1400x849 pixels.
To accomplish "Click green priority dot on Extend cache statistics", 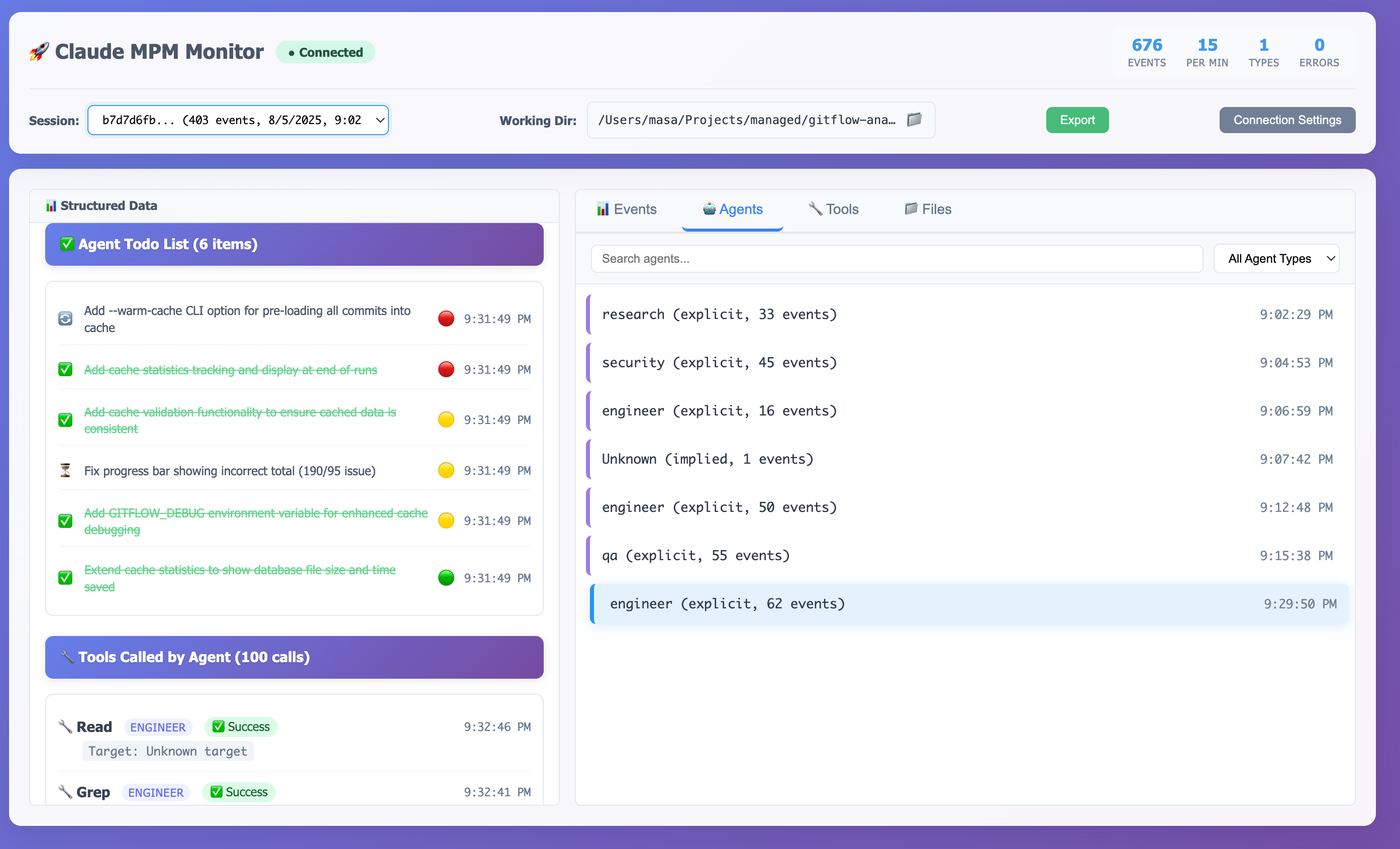I will (446, 578).
